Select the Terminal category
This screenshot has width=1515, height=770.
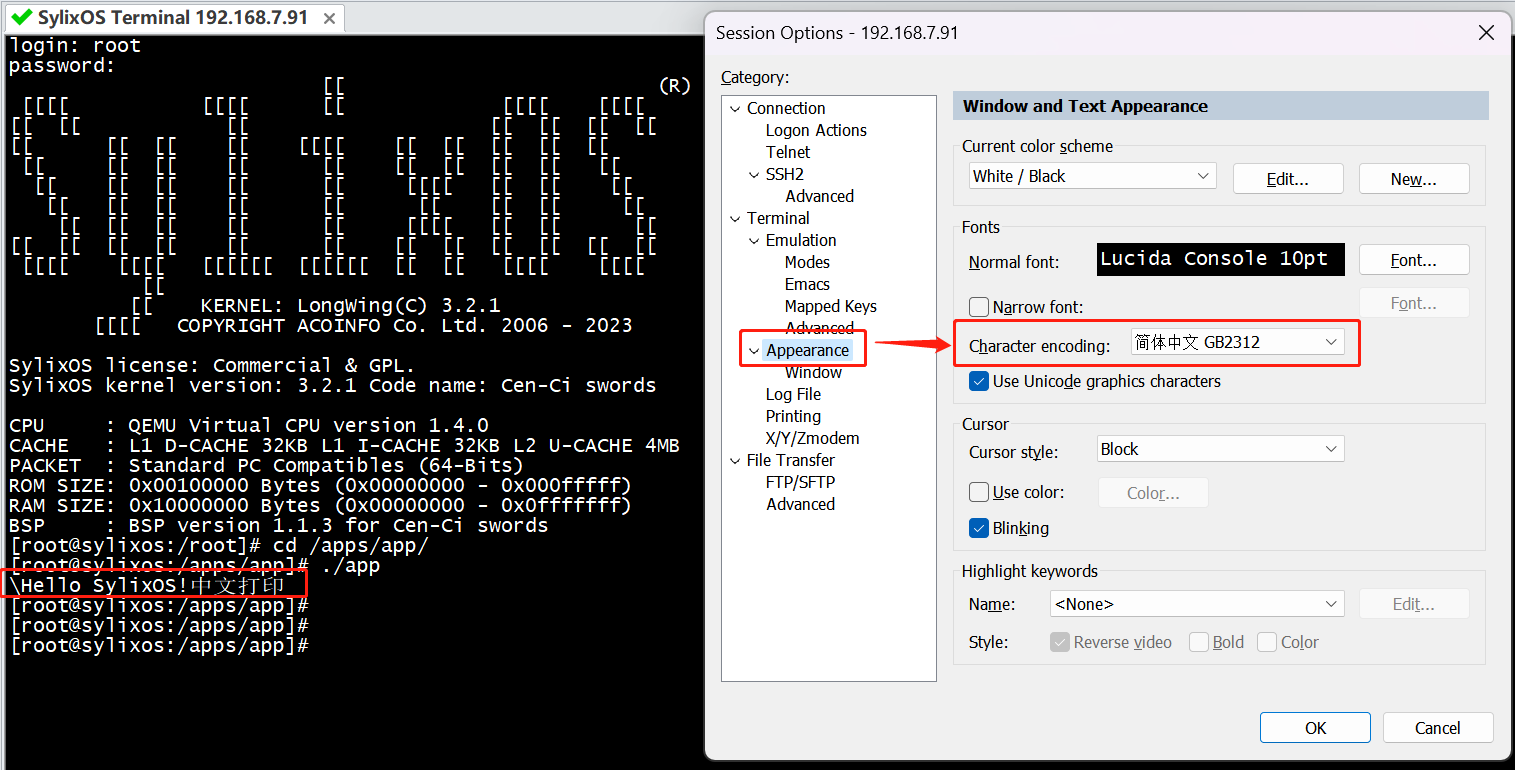click(x=778, y=218)
